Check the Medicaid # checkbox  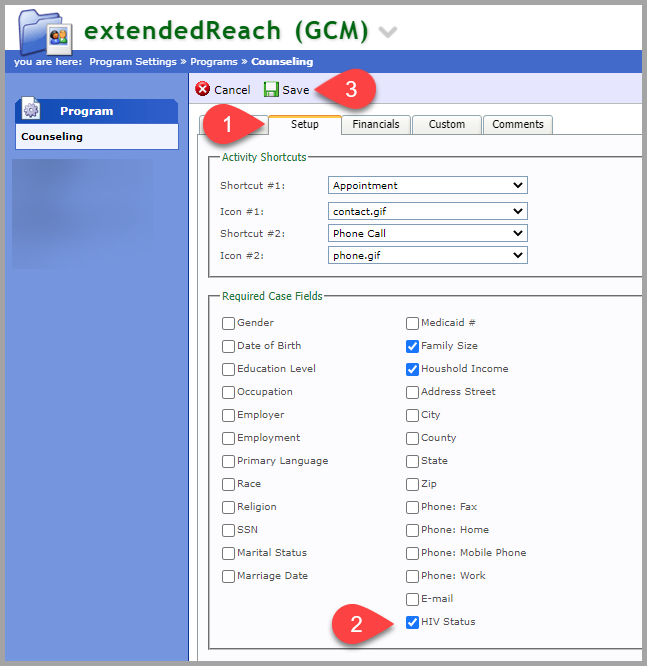412,323
